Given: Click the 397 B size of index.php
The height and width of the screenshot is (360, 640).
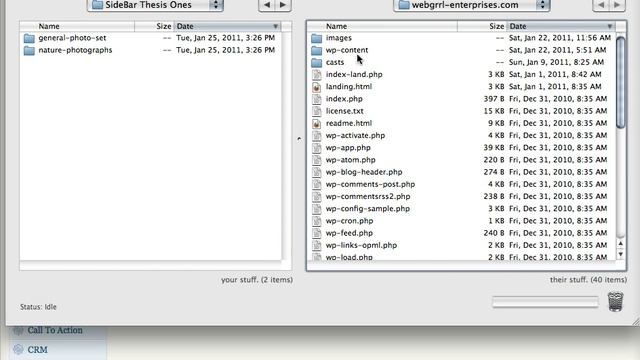Looking at the screenshot, I should [494, 99].
